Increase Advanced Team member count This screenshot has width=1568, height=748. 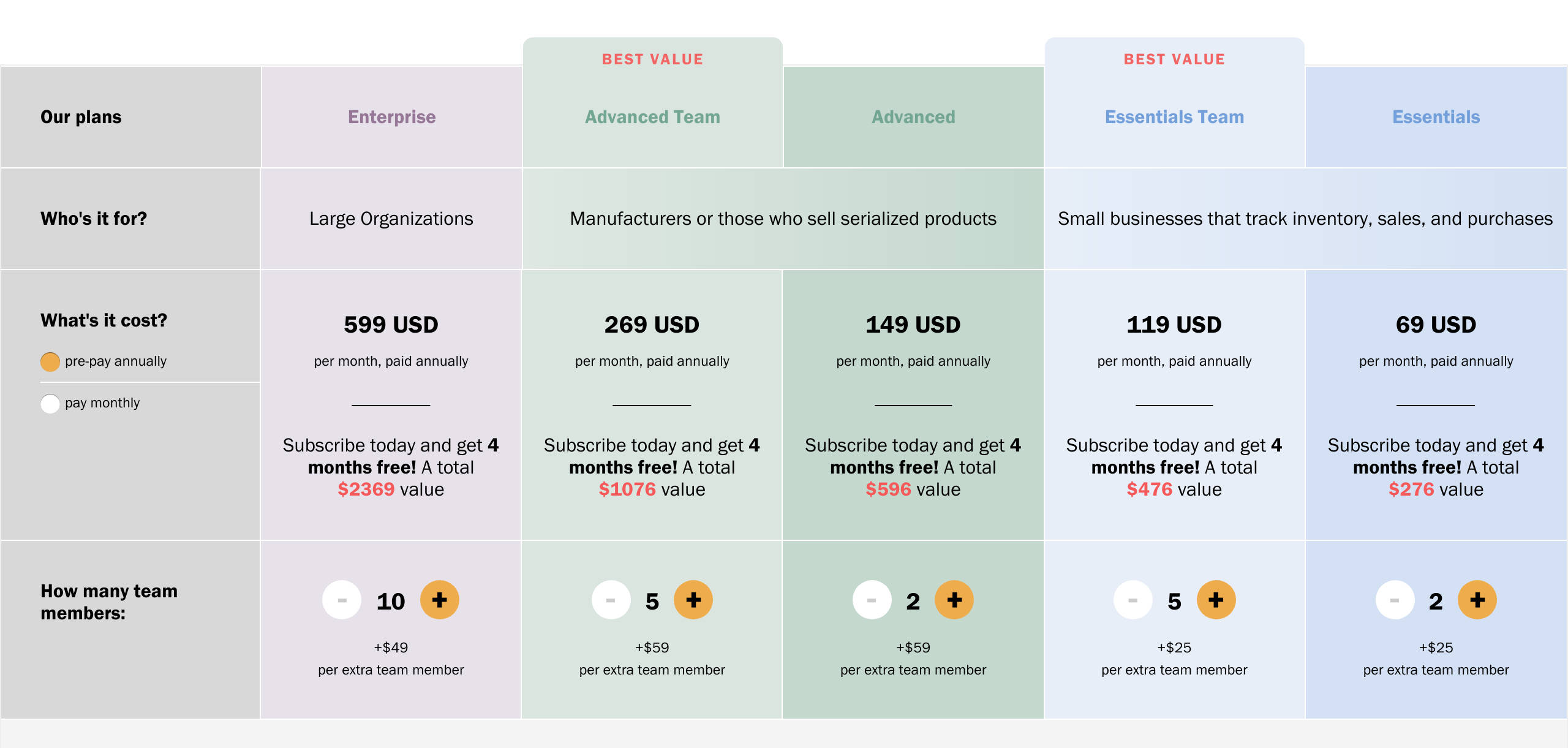tap(694, 600)
